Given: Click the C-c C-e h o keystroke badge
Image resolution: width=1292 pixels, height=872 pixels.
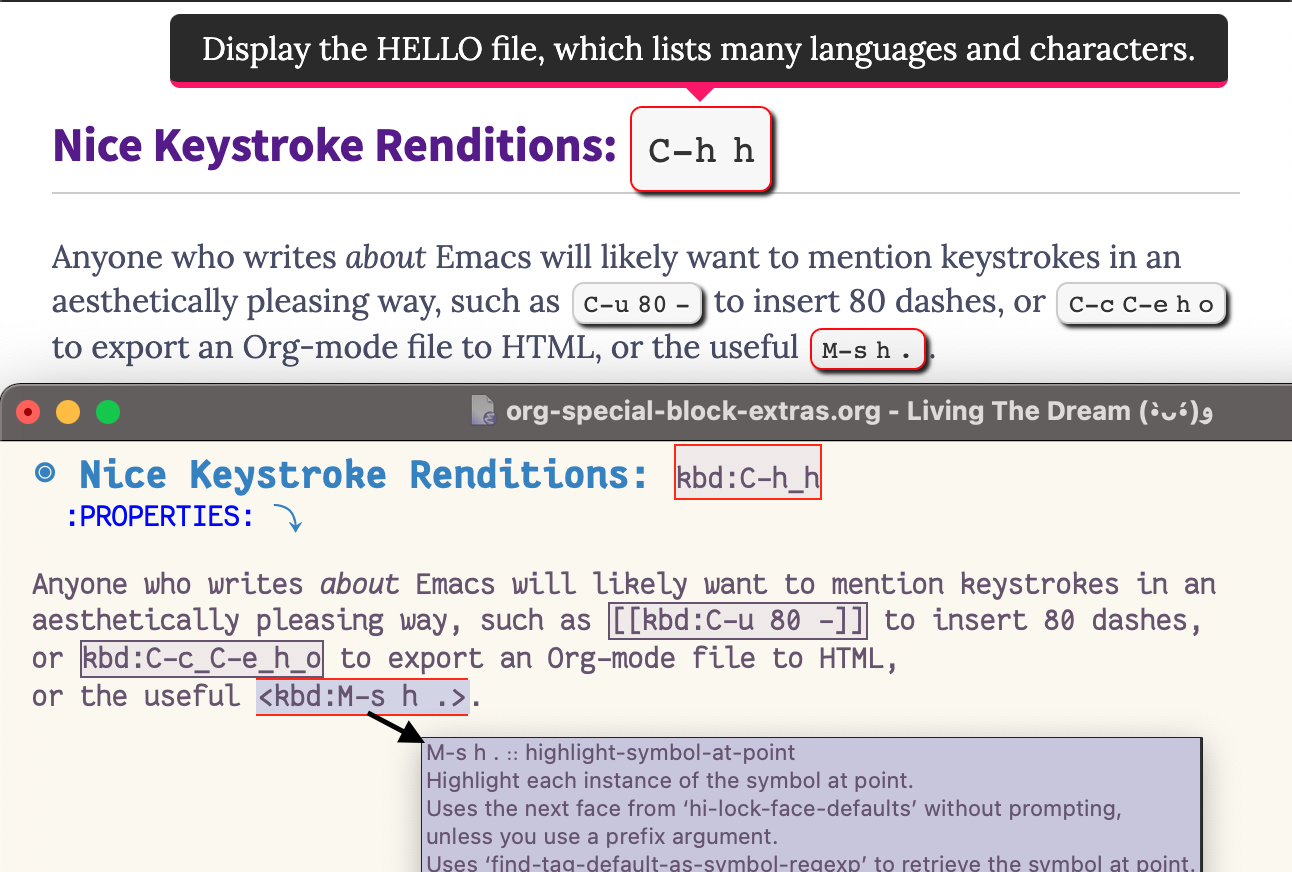Looking at the screenshot, I should tap(1141, 304).
